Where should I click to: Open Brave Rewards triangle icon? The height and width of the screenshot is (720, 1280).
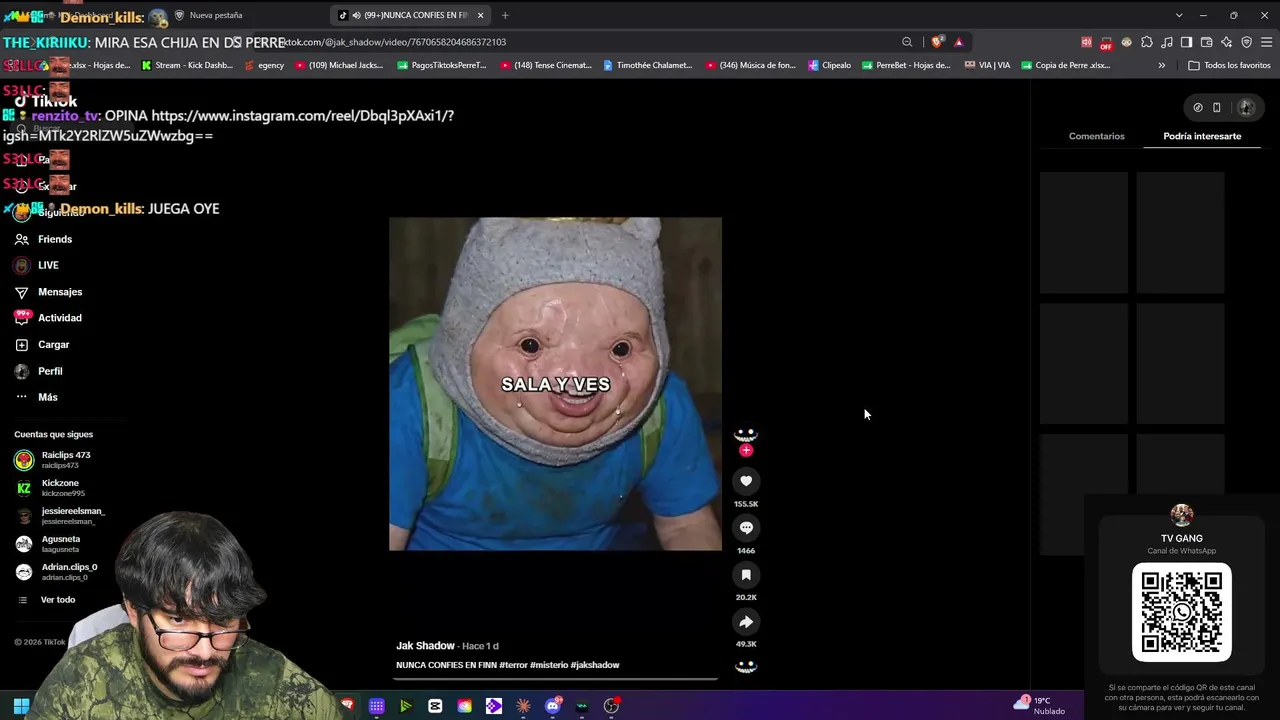point(958,42)
